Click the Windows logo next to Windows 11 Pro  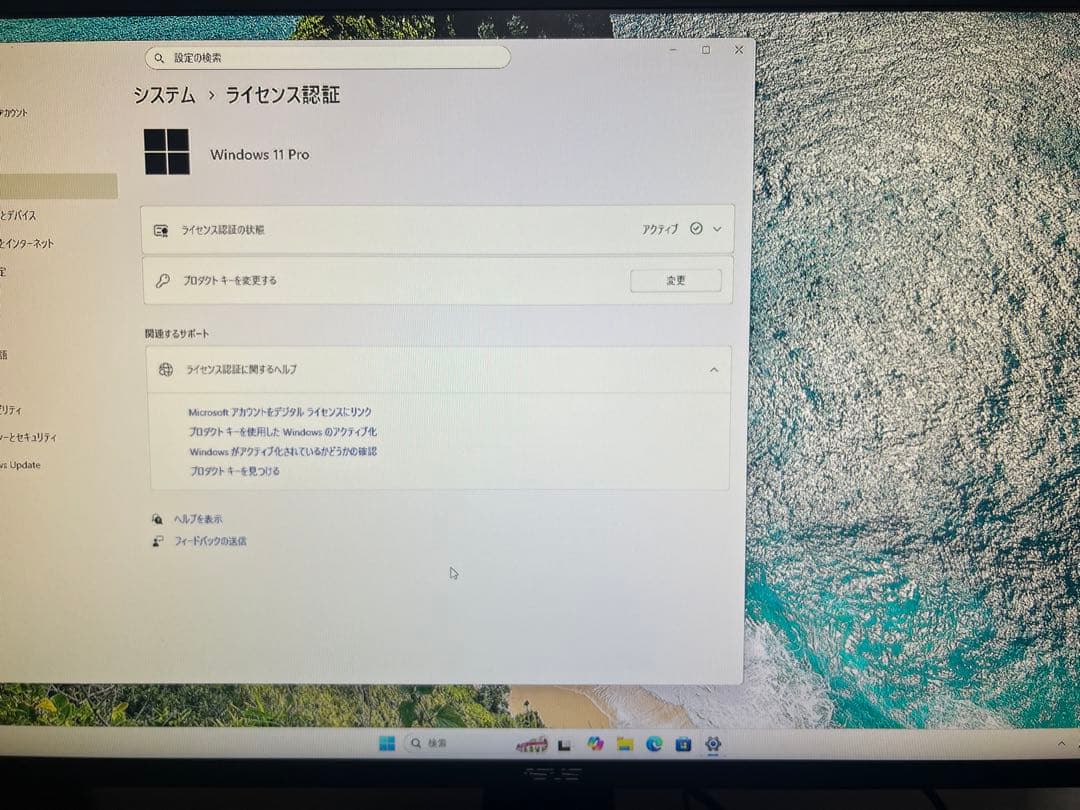167,152
